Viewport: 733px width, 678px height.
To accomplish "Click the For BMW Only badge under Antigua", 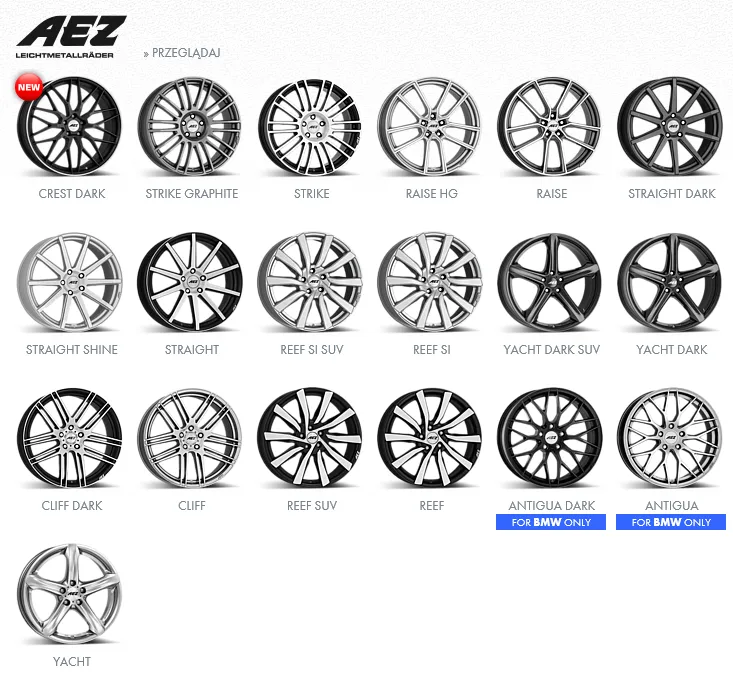I will pos(671,522).
